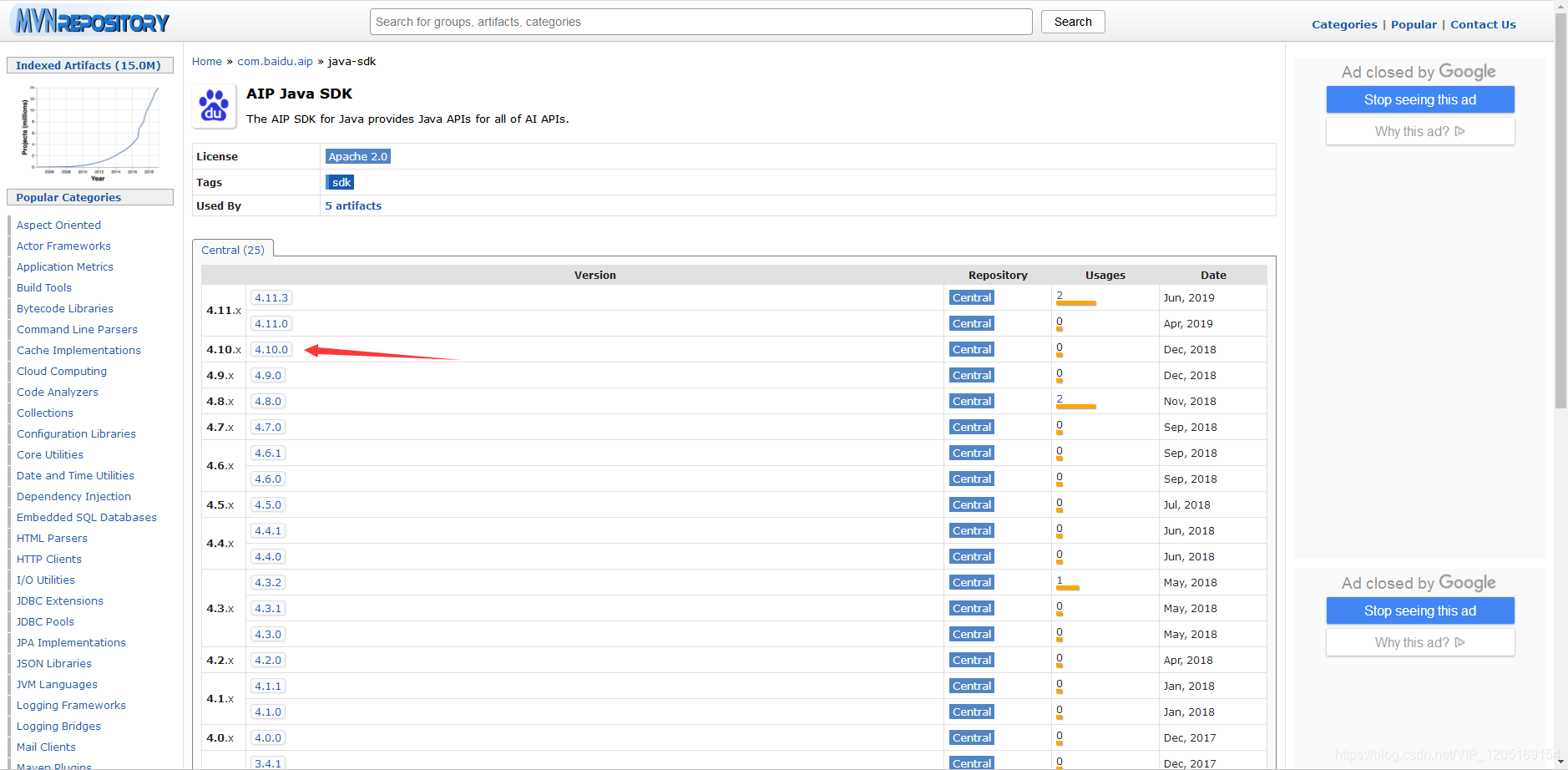
Task: Open the Categories top navigation link
Action: [x=1344, y=24]
